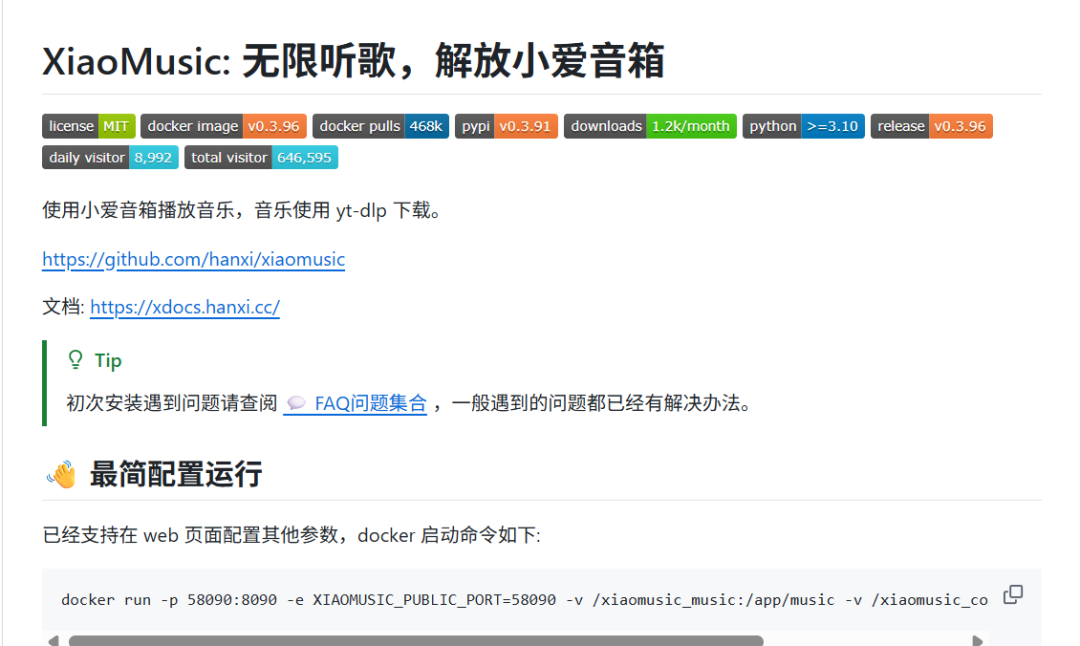The image size is (1080, 646).
Task: Click the docker pulls 468k badge
Action: pyautogui.click(x=380, y=126)
